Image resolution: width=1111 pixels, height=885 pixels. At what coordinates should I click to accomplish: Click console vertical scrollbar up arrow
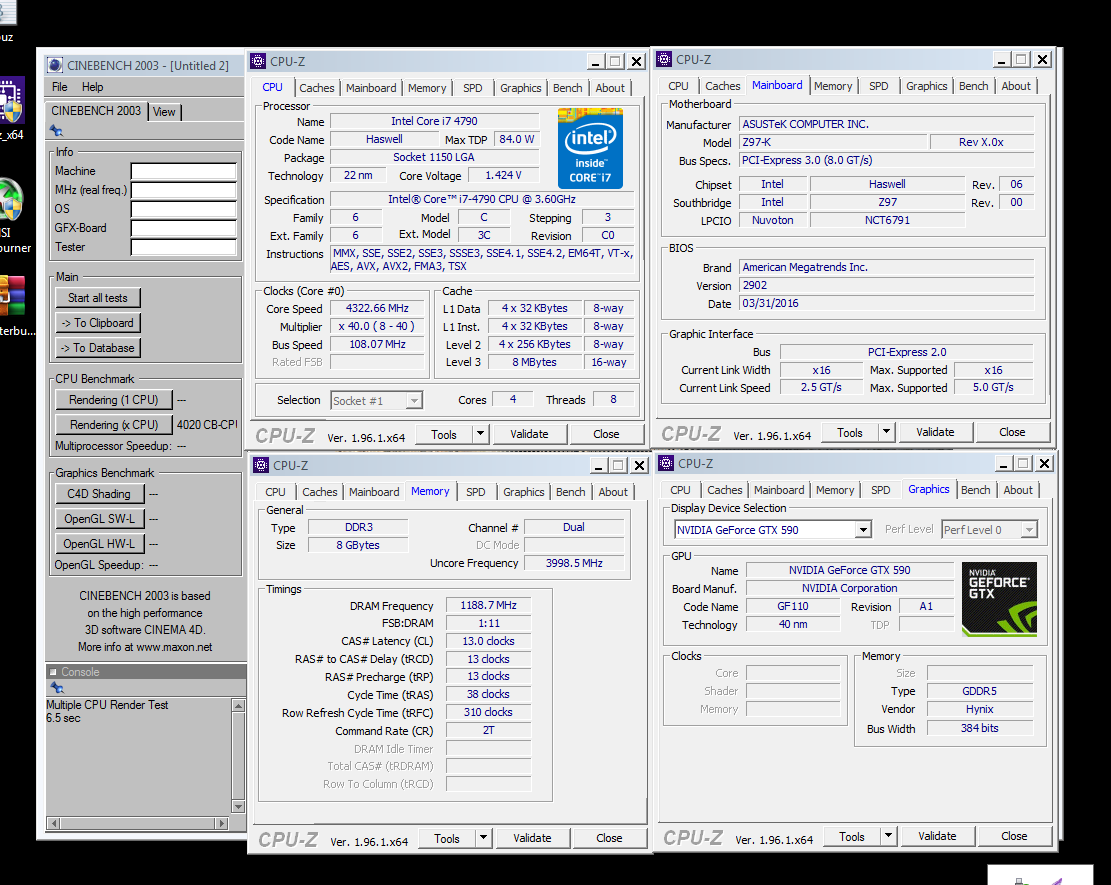point(238,706)
